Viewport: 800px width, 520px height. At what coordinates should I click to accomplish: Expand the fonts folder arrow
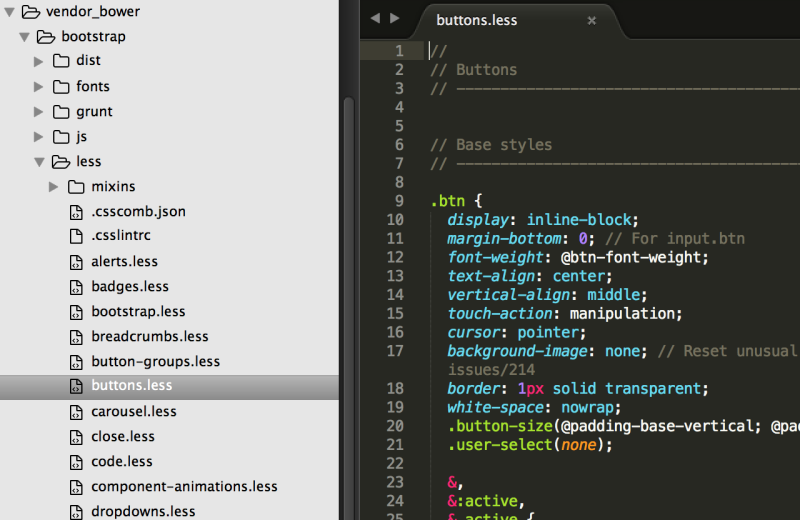[39, 87]
